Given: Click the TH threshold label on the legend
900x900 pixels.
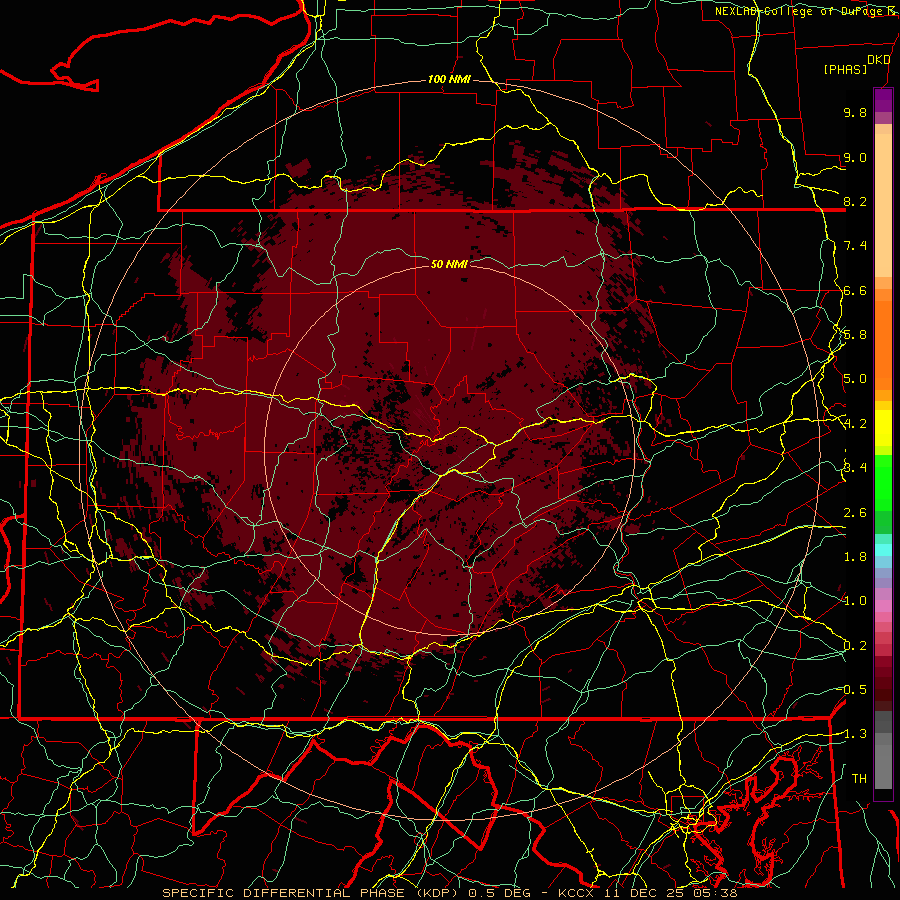Looking at the screenshot, I should 859,779.
